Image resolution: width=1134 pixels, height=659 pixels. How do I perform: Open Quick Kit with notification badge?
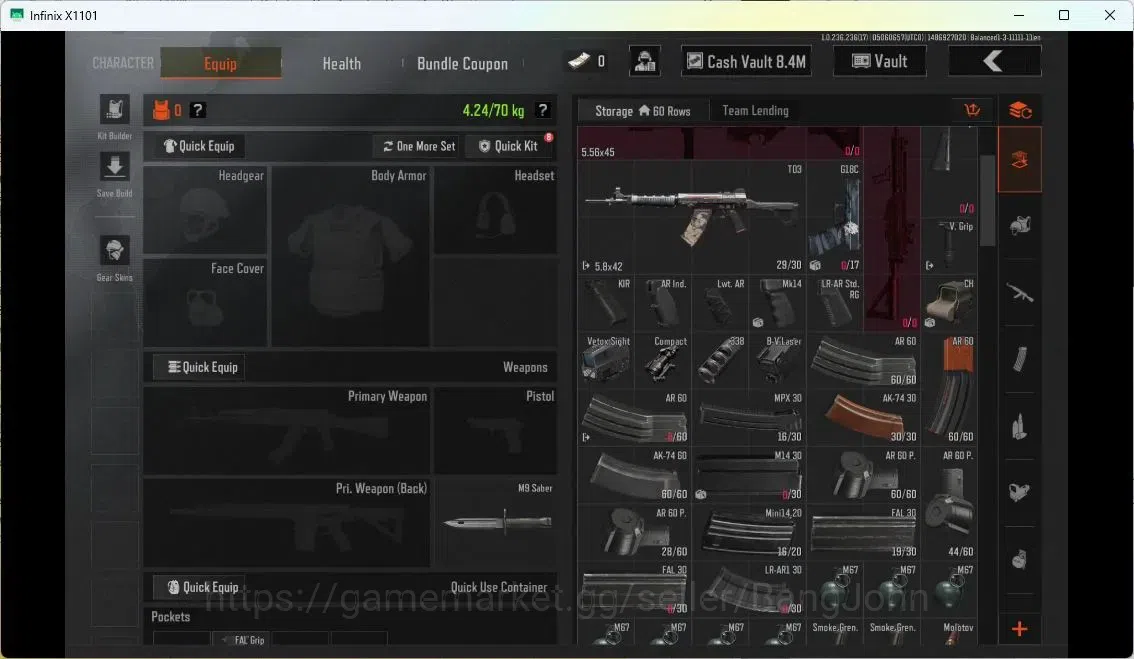509,146
